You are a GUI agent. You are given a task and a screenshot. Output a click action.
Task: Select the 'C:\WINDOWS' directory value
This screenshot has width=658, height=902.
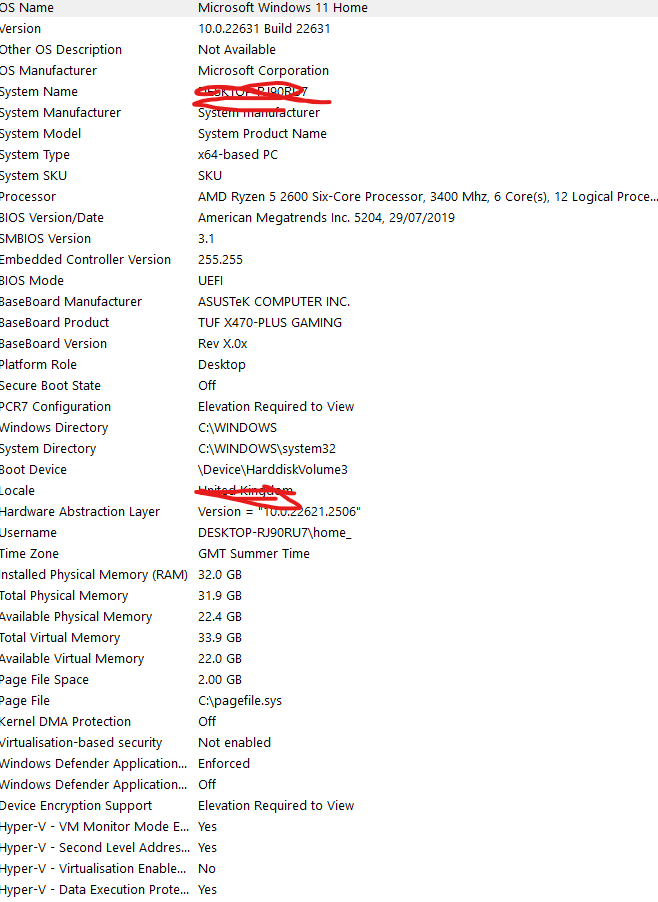[x=238, y=428]
